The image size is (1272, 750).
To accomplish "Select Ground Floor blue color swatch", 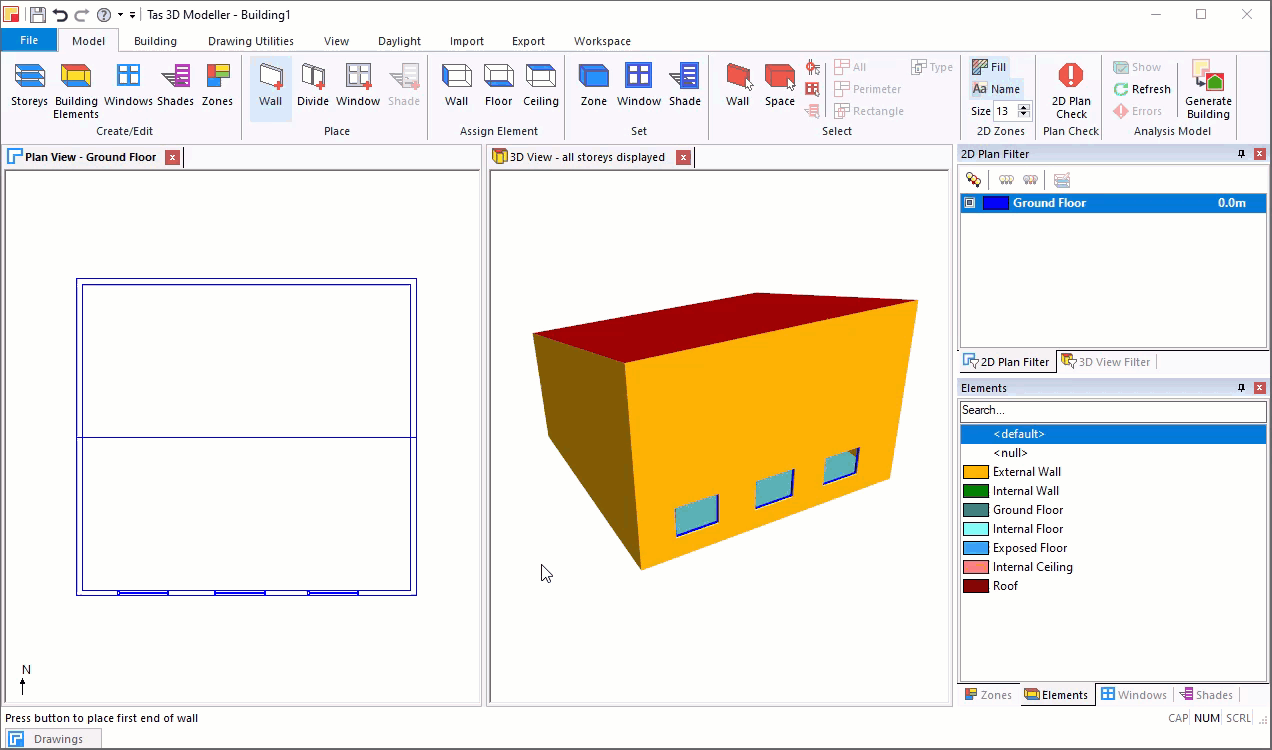I will 996,203.
